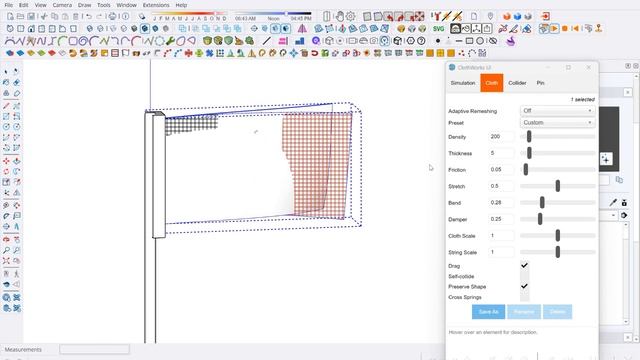
Task: Open the Tools menu
Action: click(104, 5)
